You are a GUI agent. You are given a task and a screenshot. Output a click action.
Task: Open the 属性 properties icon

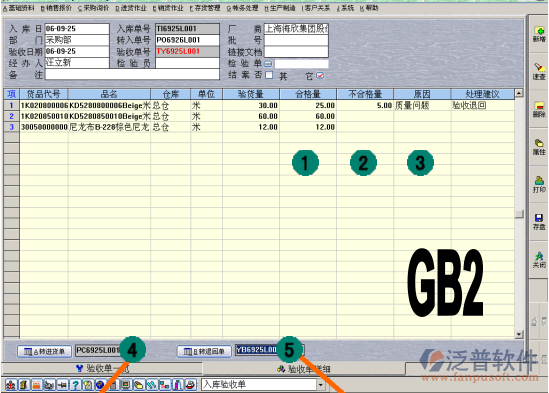539,147
